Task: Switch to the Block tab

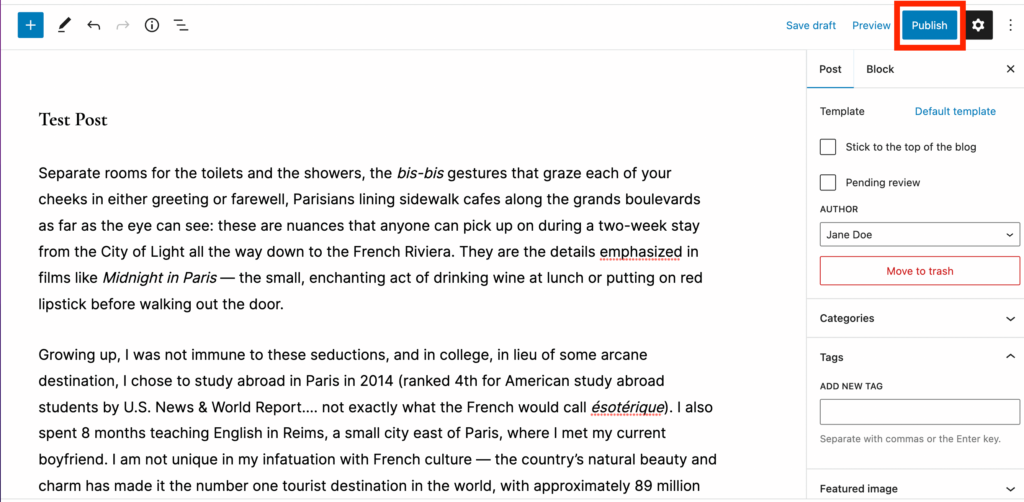Action: (x=880, y=69)
